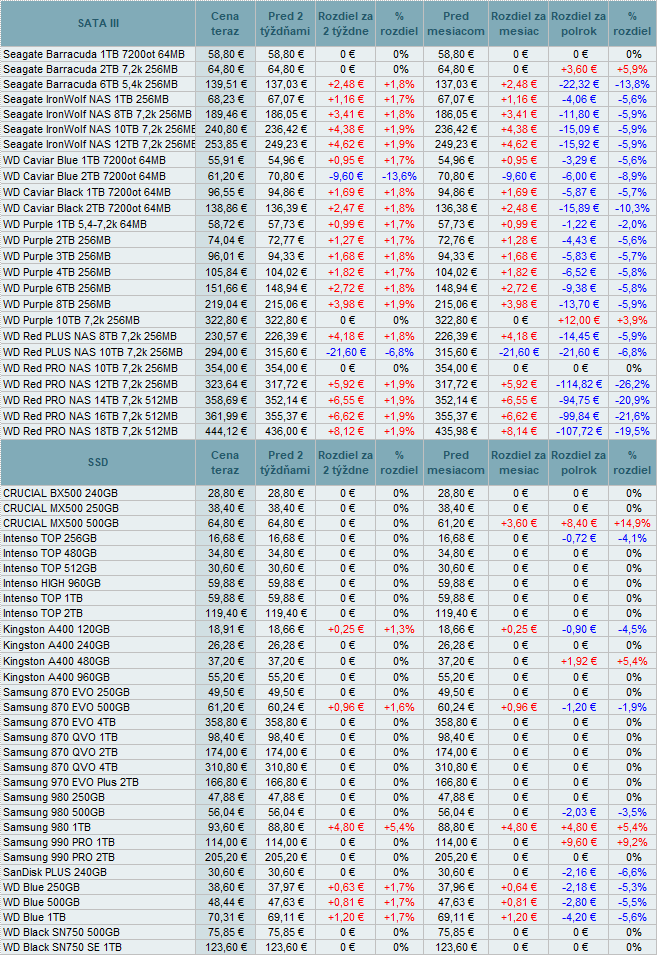Click Intenso HIGH 960GB product name
Screen dimensions: 657x955
52,583
